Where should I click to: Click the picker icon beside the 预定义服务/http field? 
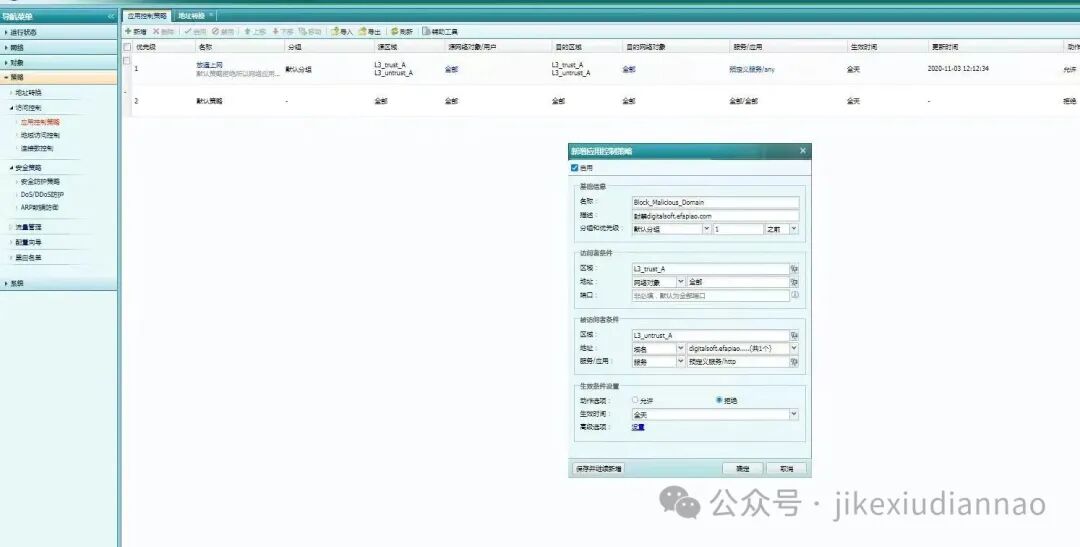click(794, 362)
